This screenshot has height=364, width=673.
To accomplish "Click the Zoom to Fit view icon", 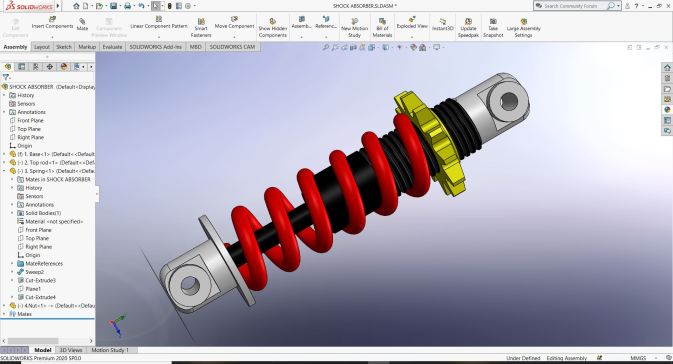I will pyautogui.click(x=326, y=47).
